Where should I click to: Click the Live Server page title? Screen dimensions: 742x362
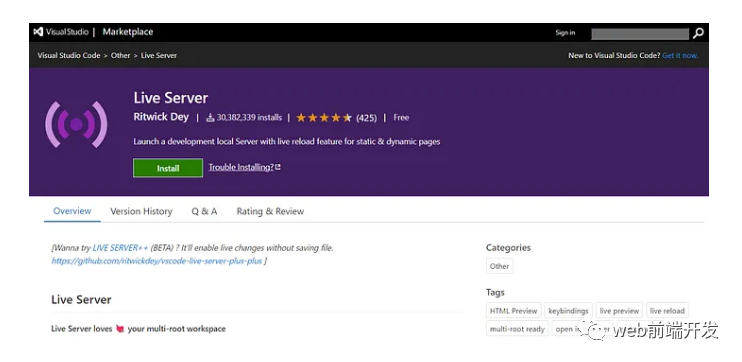pos(171,98)
